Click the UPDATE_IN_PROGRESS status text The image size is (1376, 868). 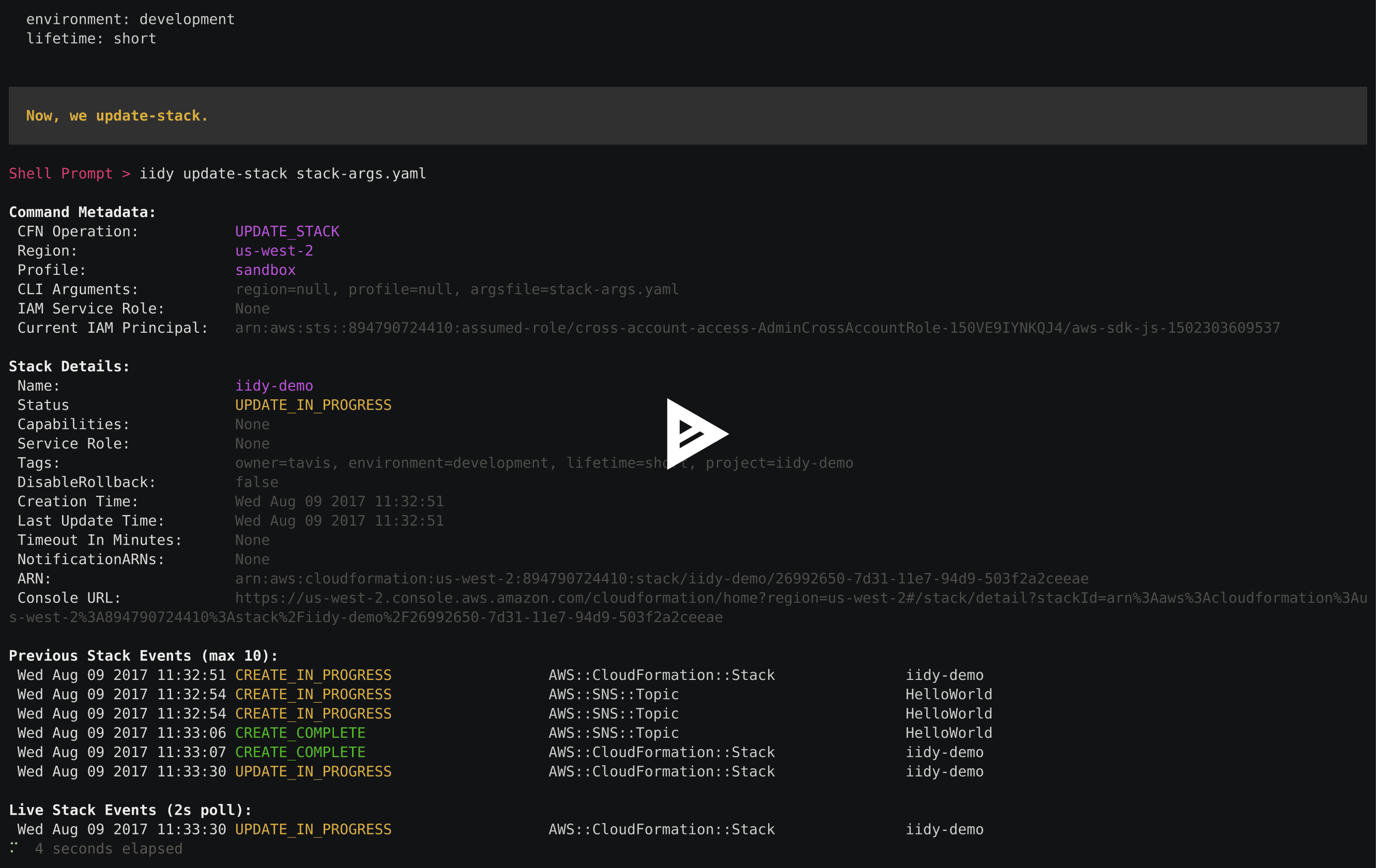pos(313,405)
